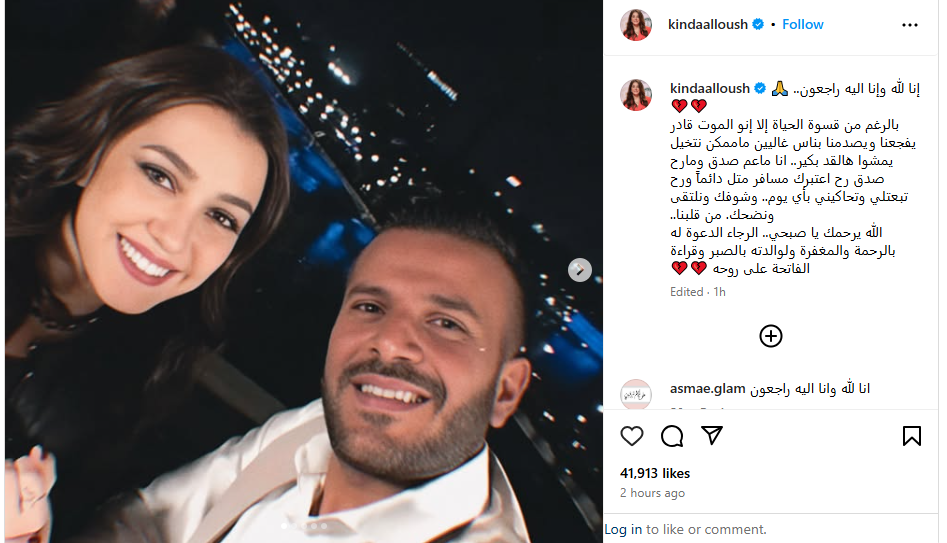
Task: Follow kindaalloush account
Action: pyautogui.click(x=803, y=24)
